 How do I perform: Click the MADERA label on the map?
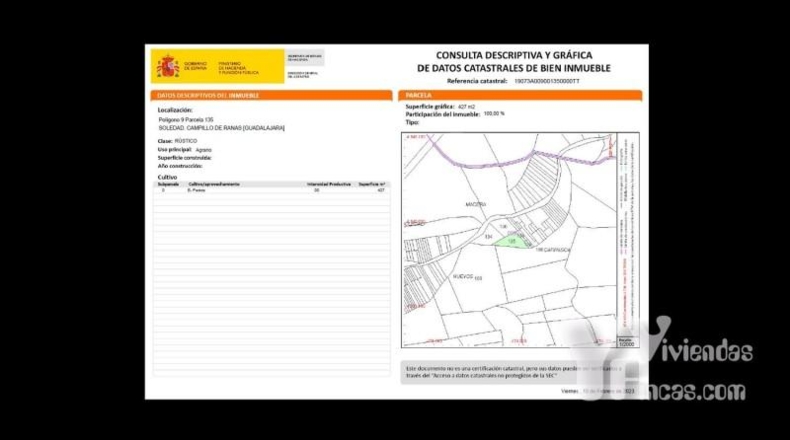pos(476,205)
